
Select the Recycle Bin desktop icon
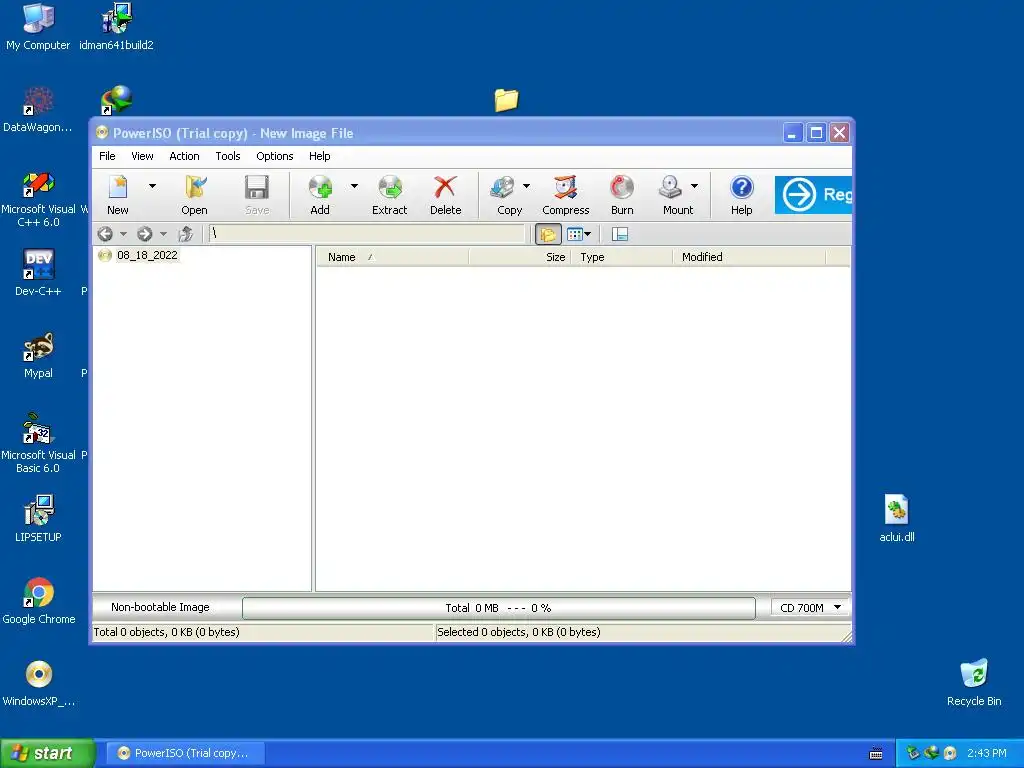pos(974,682)
